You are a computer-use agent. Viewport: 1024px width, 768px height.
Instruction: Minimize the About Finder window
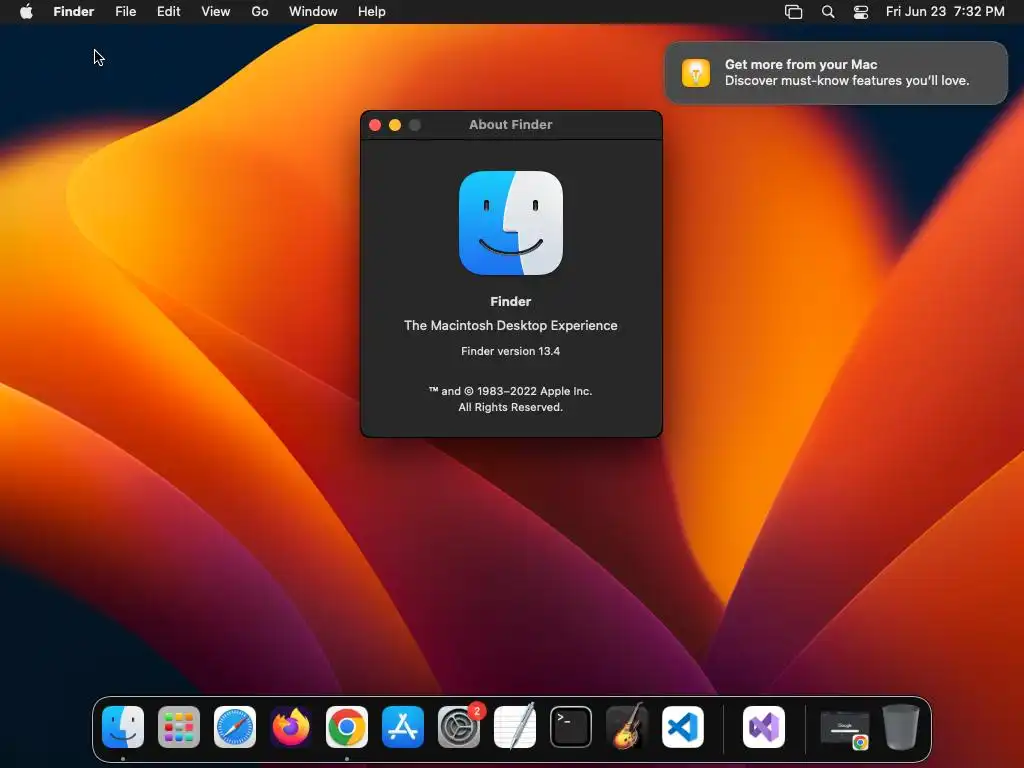click(x=395, y=125)
